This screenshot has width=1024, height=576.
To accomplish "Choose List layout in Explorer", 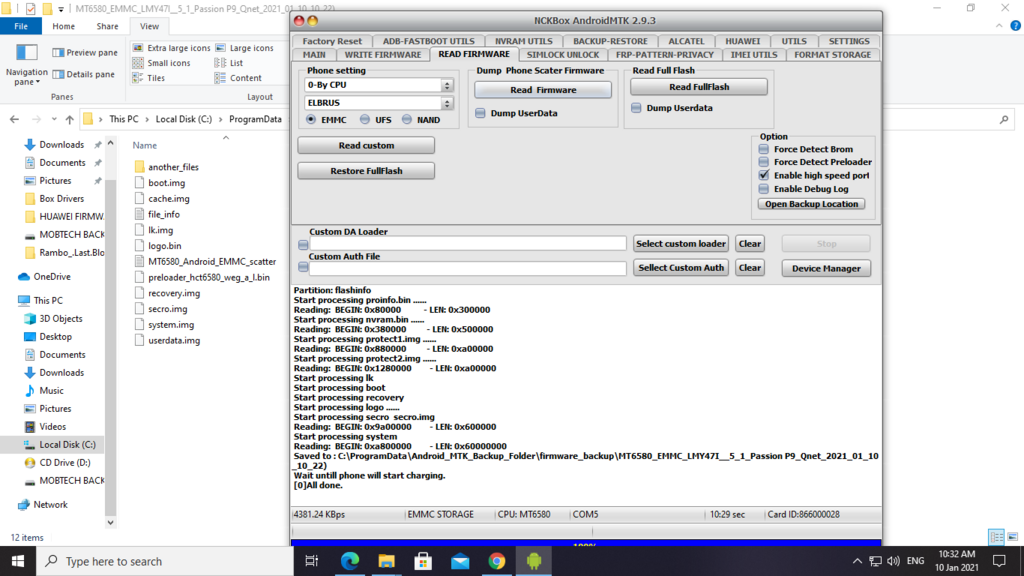I will [x=229, y=63].
